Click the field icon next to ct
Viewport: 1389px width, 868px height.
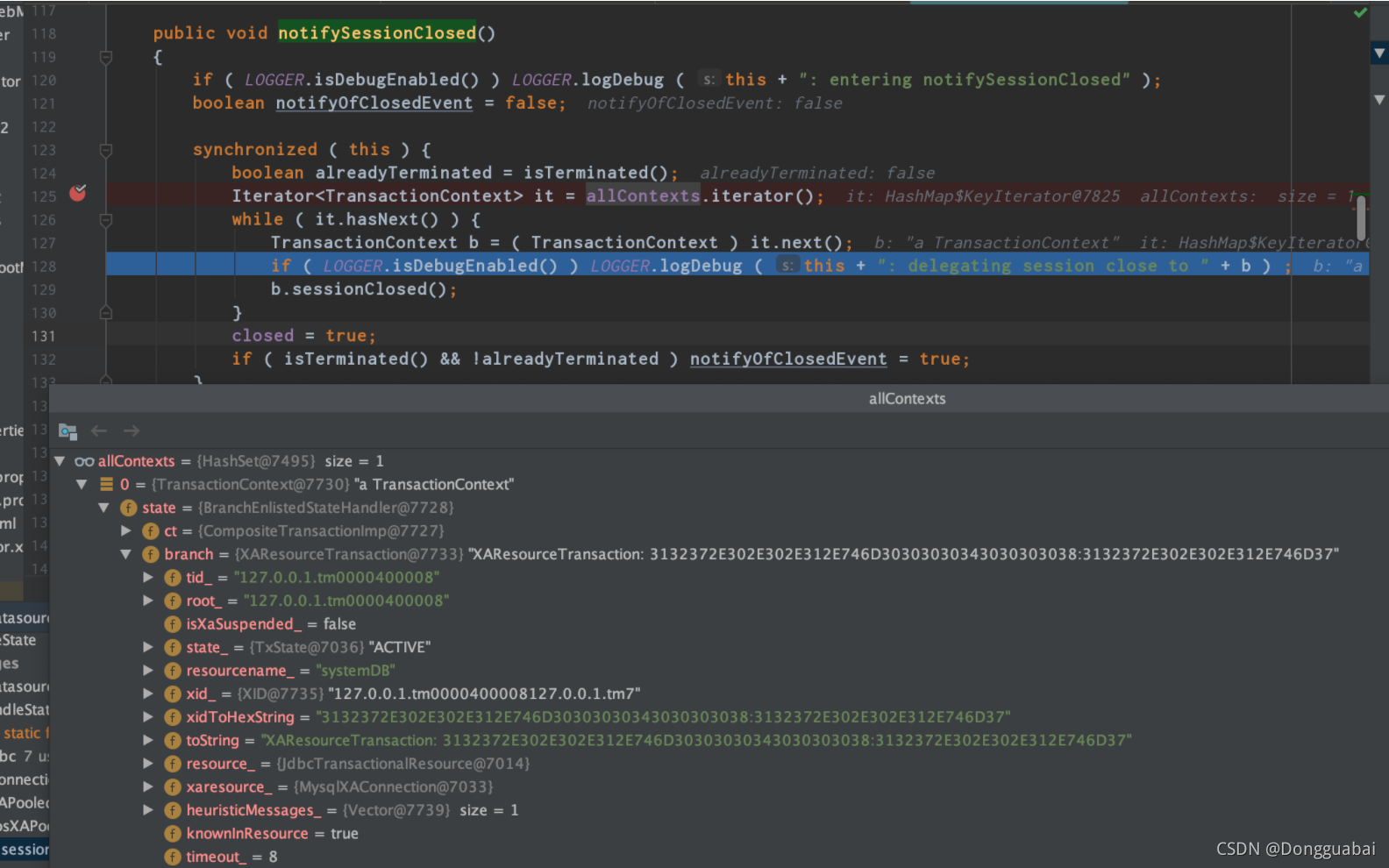pyautogui.click(x=151, y=531)
